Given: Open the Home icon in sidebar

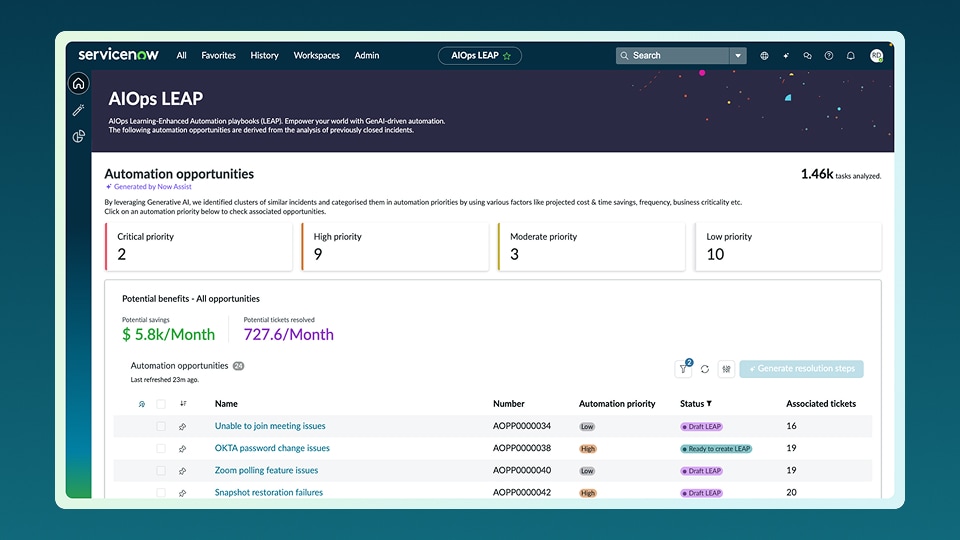Looking at the screenshot, I should coord(78,84).
